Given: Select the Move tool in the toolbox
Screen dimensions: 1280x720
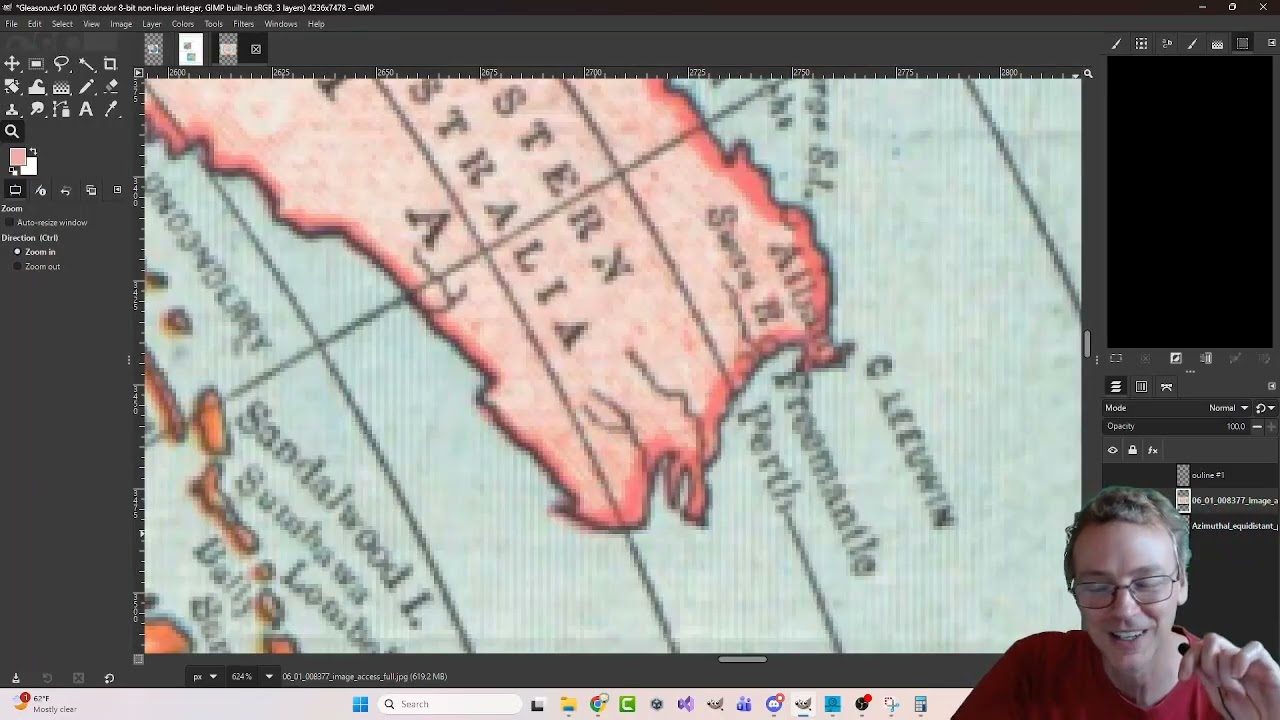Looking at the screenshot, I should pos(12,64).
